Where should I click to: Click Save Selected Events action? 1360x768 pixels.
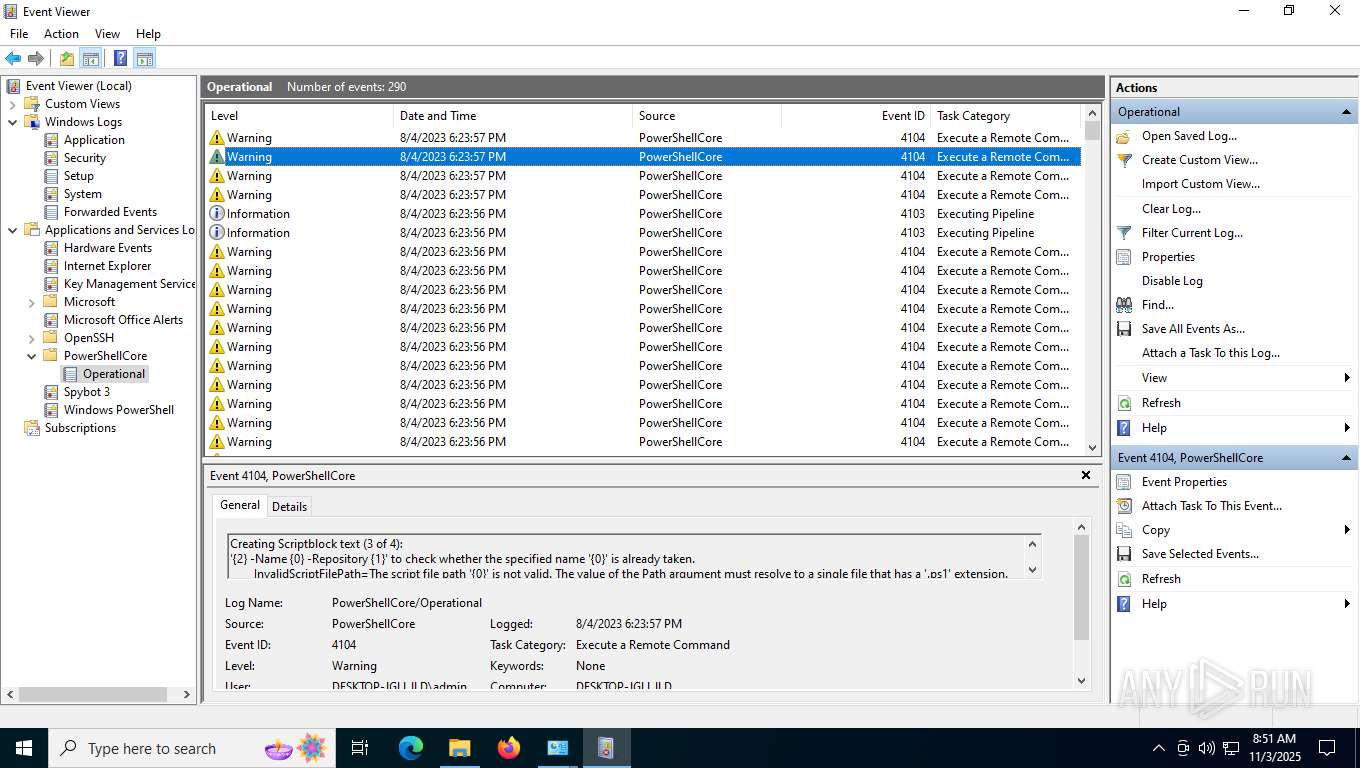click(1200, 554)
